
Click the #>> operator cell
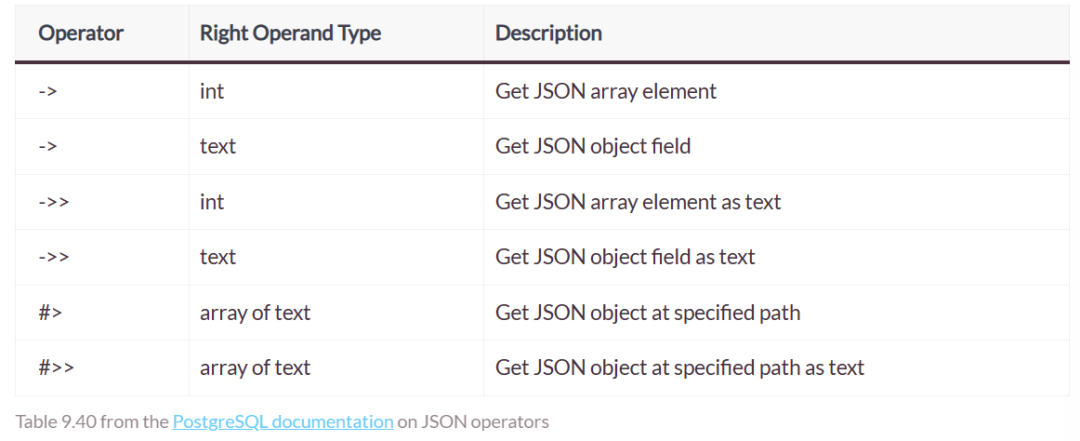click(56, 367)
